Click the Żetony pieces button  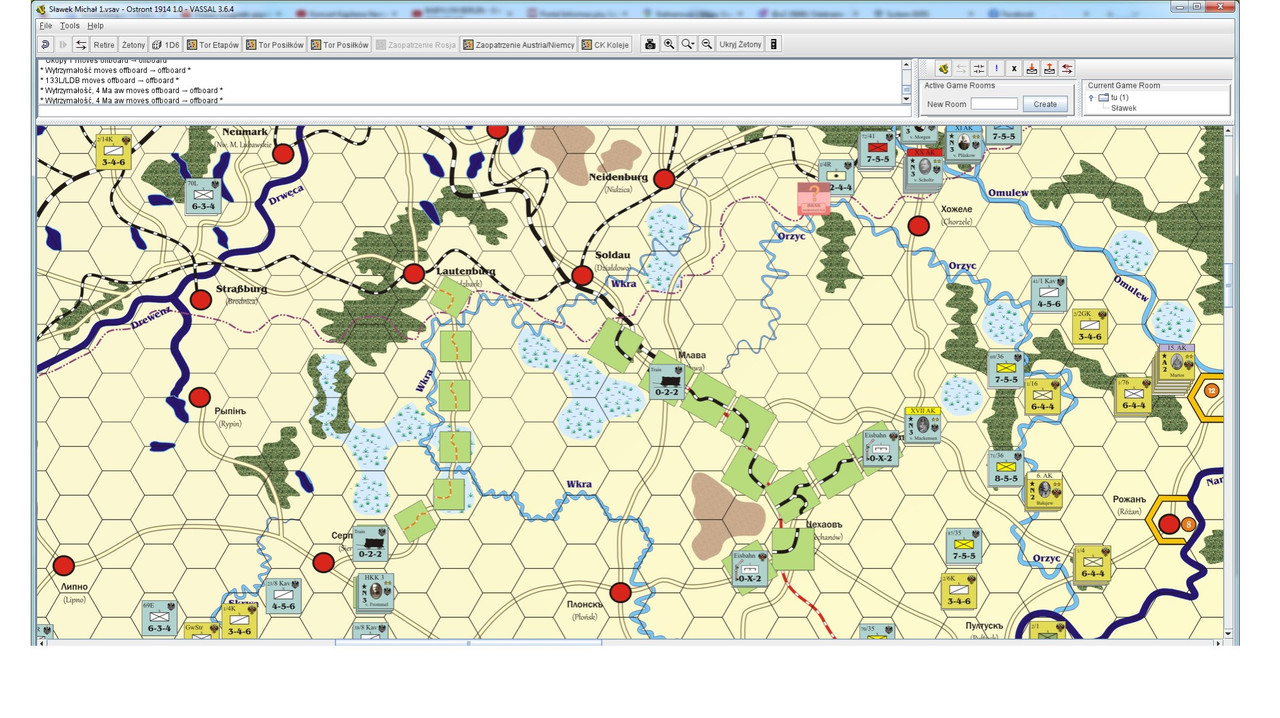(x=133, y=45)
